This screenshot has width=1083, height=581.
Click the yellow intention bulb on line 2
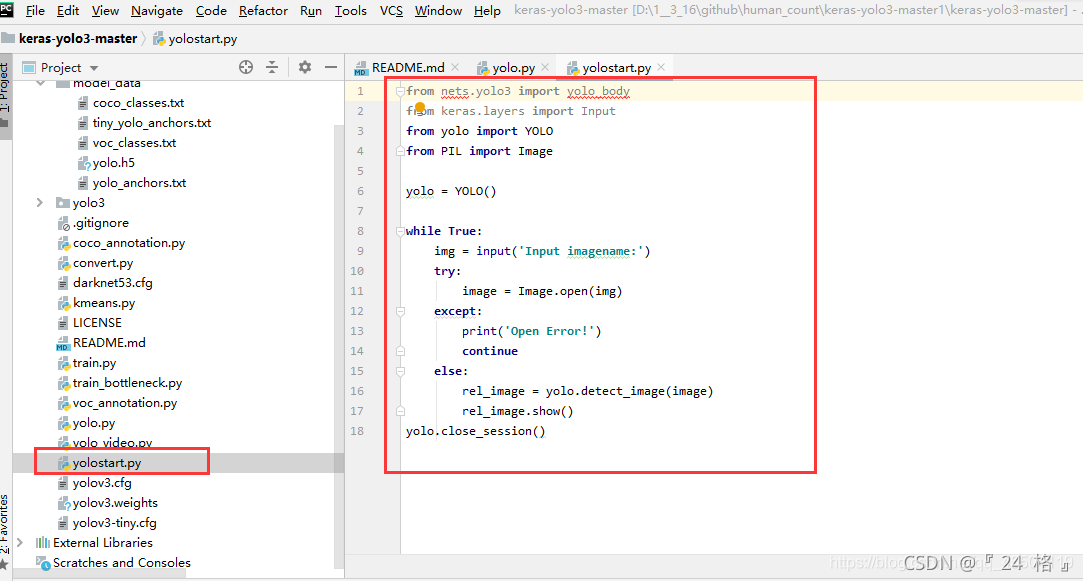(420, 107)
